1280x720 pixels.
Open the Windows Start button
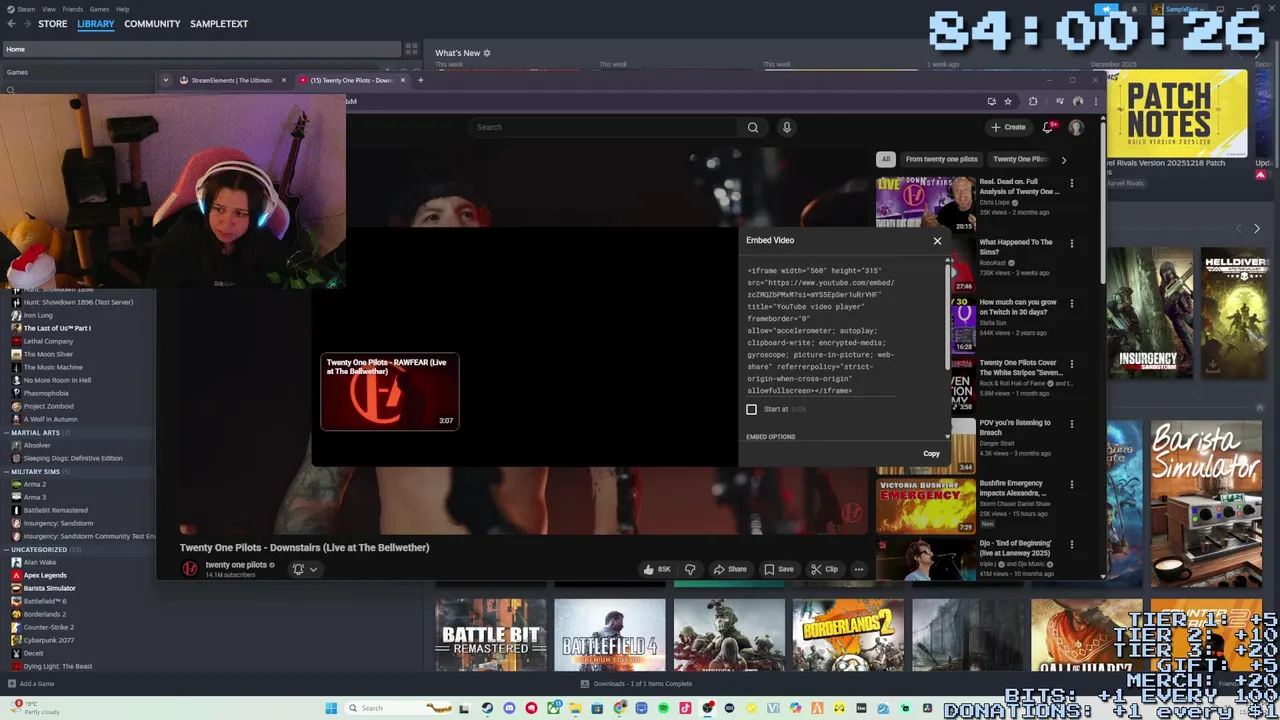click(331, 708)
